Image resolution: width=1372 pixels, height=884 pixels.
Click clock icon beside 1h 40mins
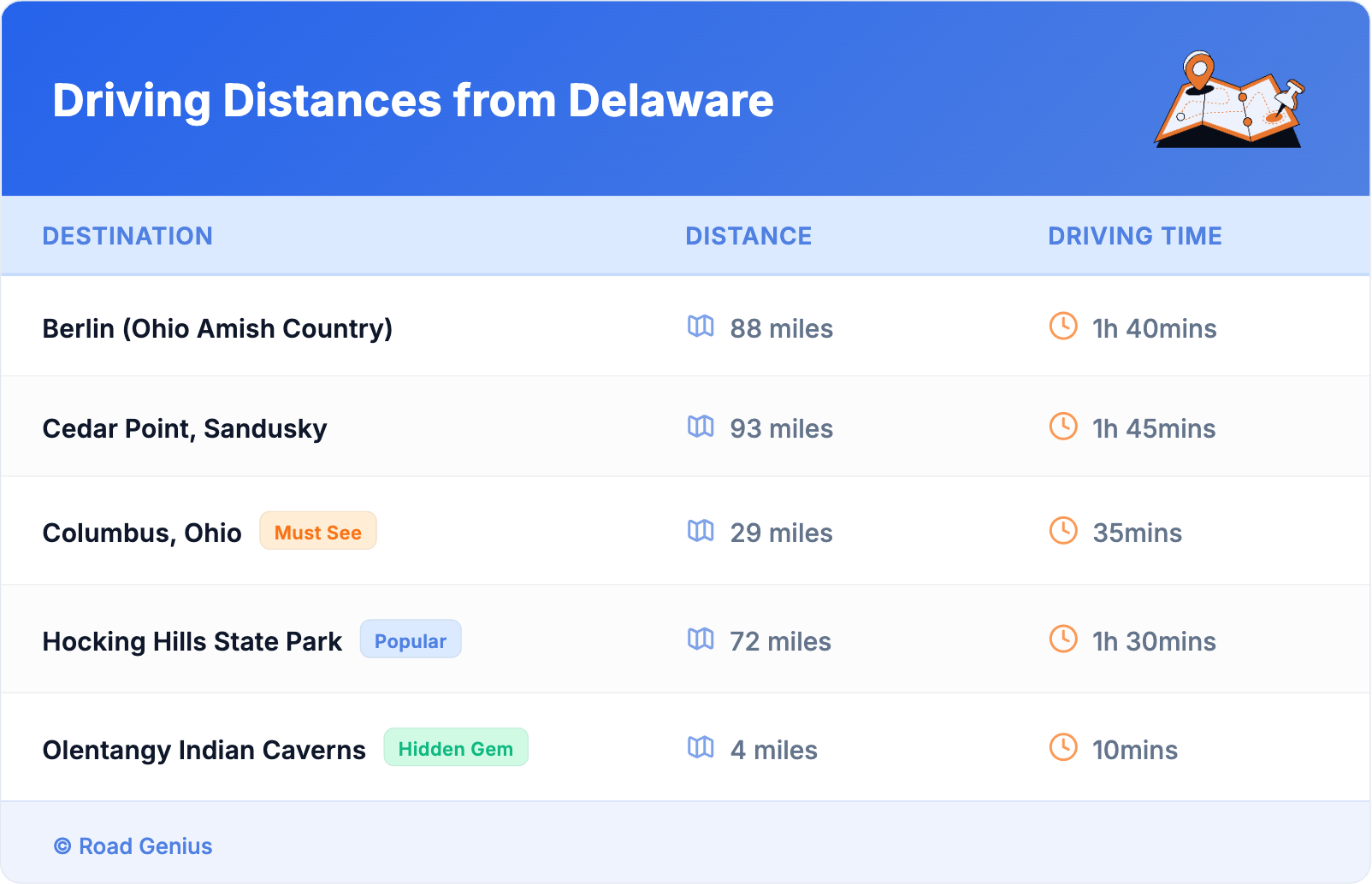[1063, 327]
